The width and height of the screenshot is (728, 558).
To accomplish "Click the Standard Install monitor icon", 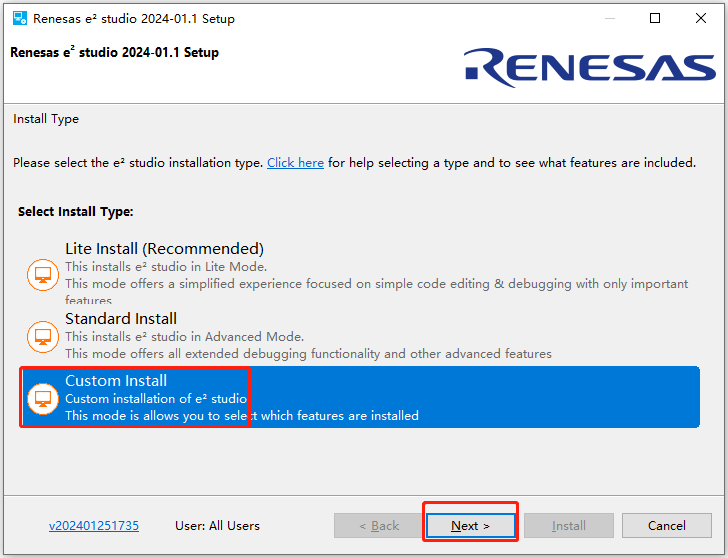I will (42, 336).
